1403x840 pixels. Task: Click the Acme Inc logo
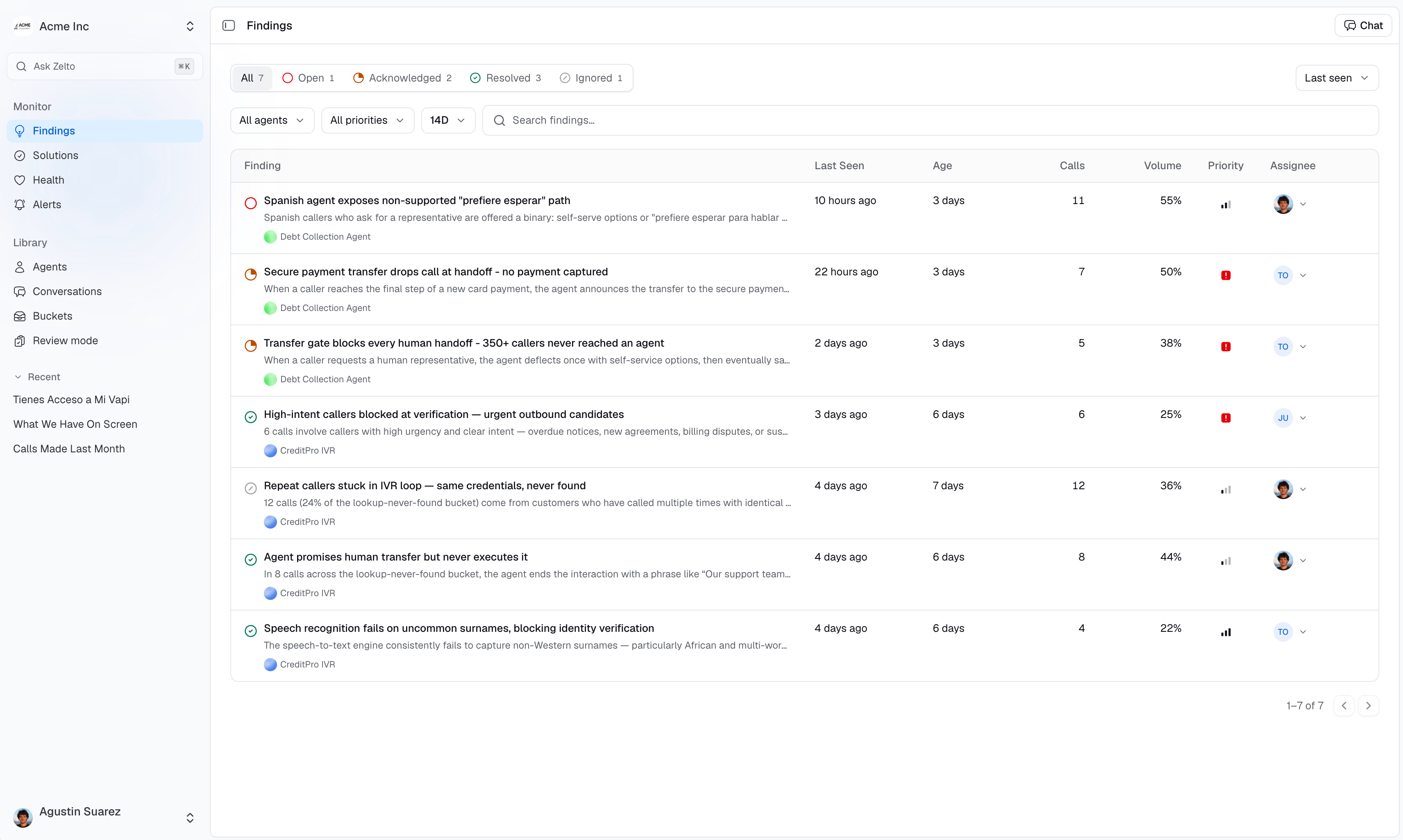point(23,26)
